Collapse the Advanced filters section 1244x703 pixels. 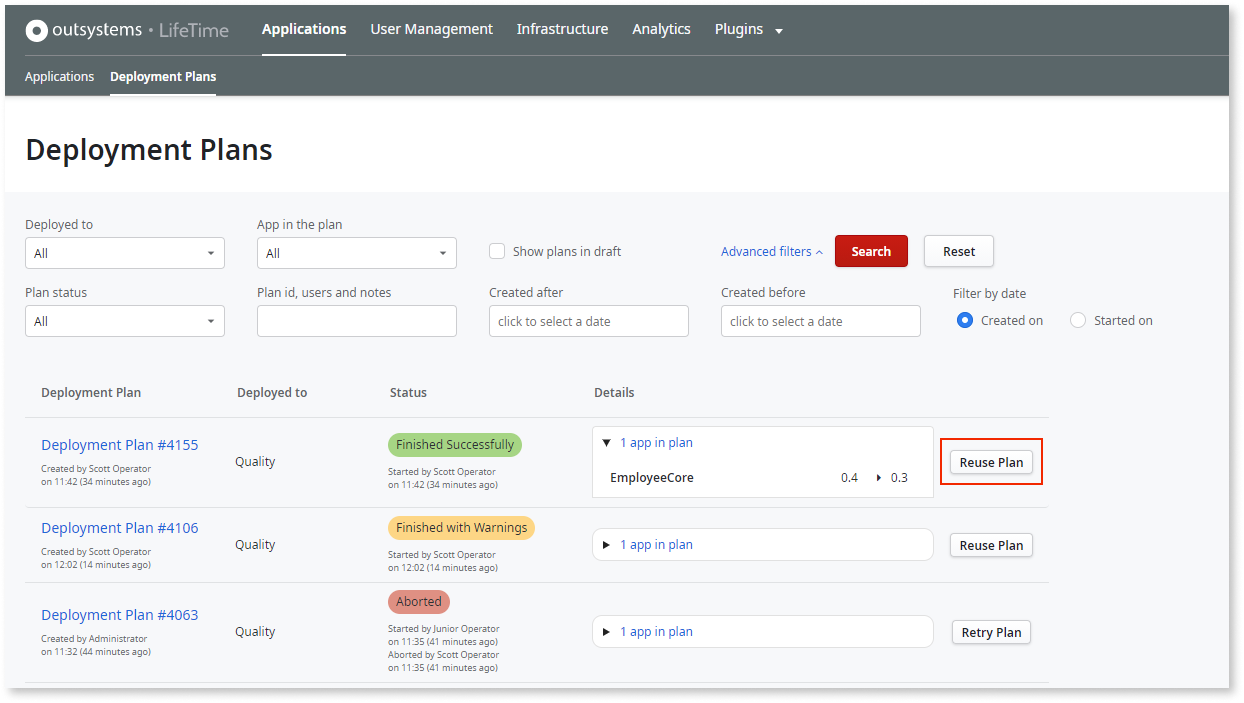pyautogui.click(x=771, y=251)
